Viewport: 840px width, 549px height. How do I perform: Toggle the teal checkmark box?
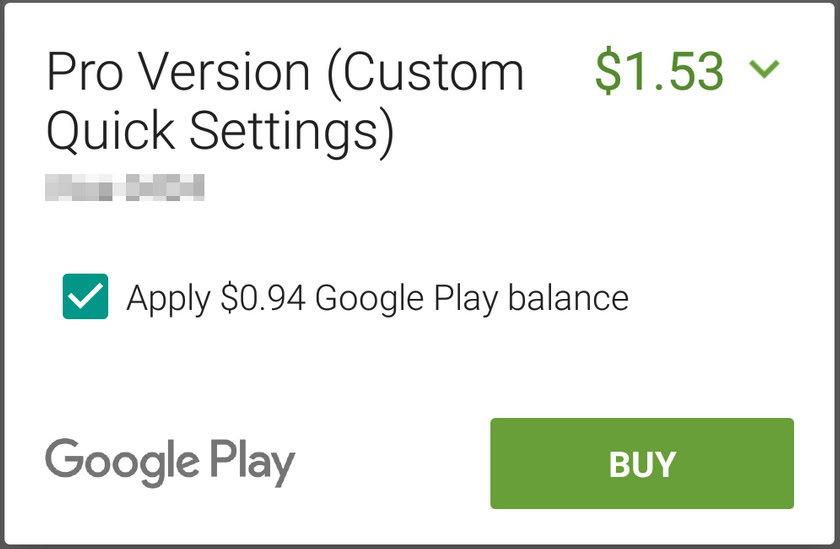85,298
